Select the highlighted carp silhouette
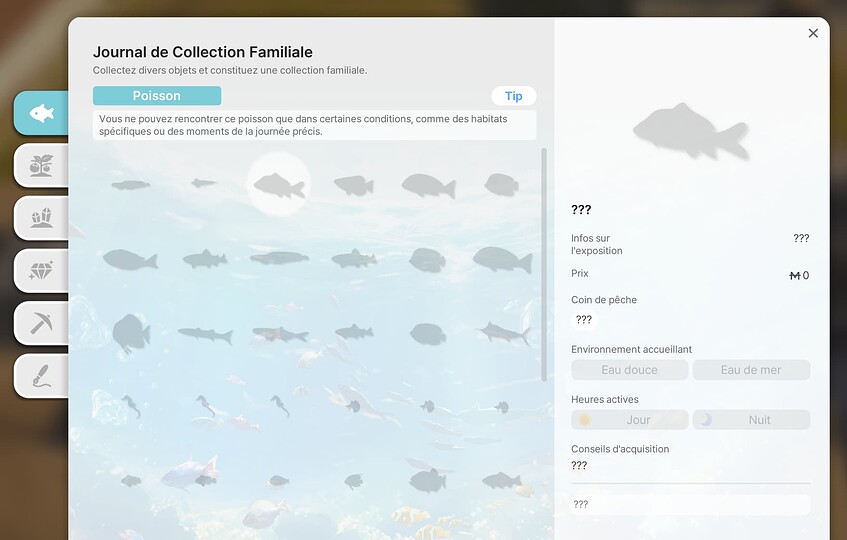Image resolution: width=847 pixels, height=540 pixels. 279,185
